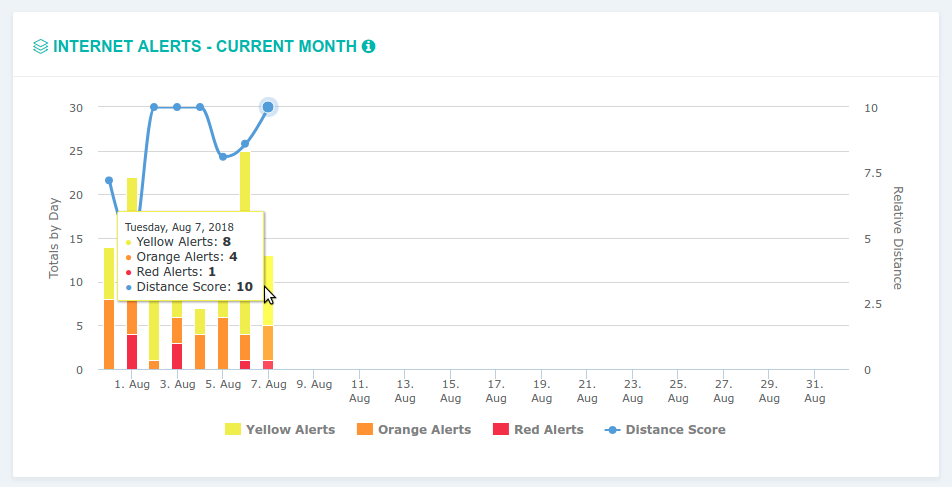Hide the Orange Alerts series via legend label
The width and height of the screenshot is (952, 487).
[424, 430]
